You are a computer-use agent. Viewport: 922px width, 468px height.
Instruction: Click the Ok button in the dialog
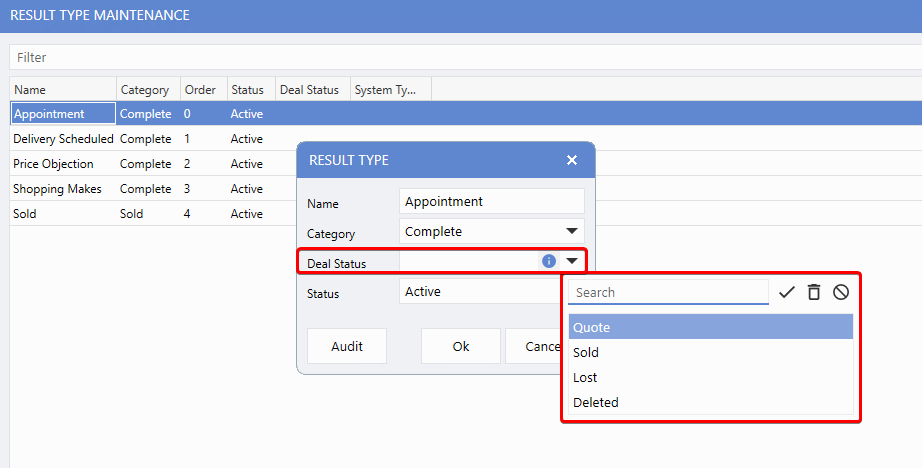460,346
